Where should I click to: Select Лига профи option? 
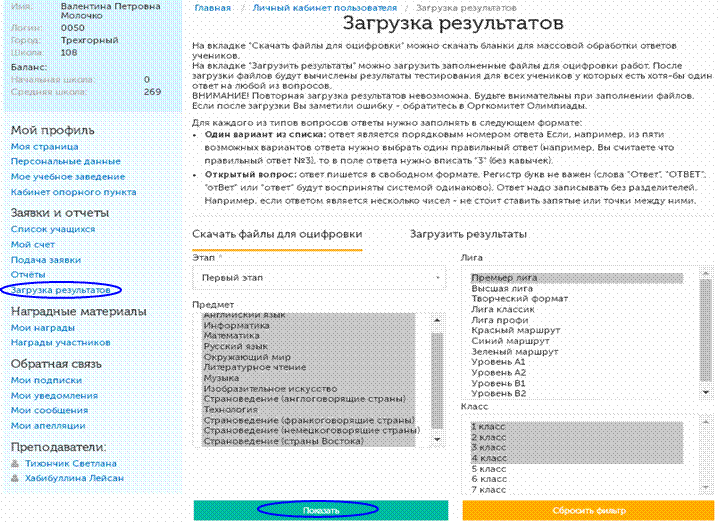tap(577, 320)
